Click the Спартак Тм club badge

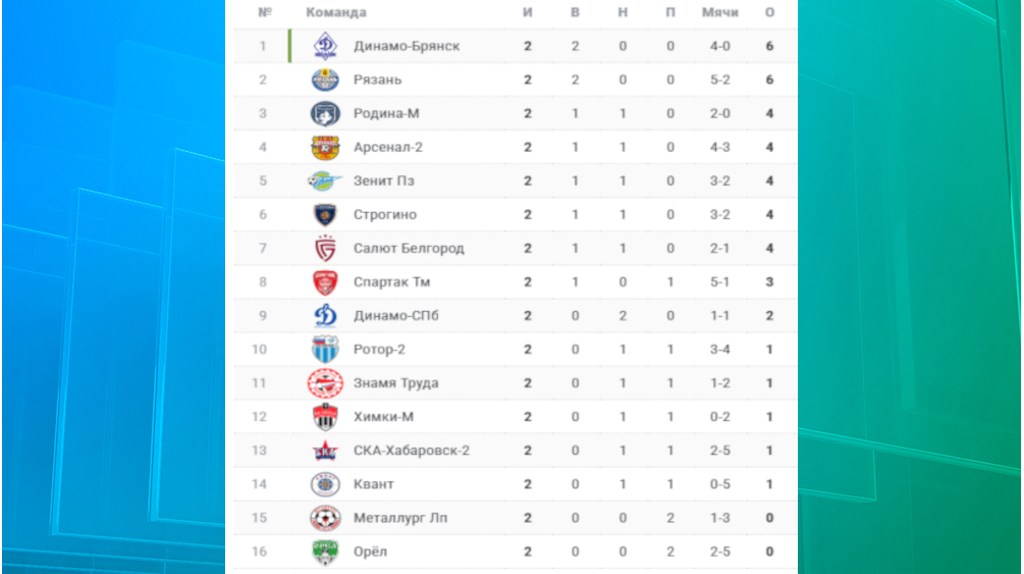[x=325, y=283]
